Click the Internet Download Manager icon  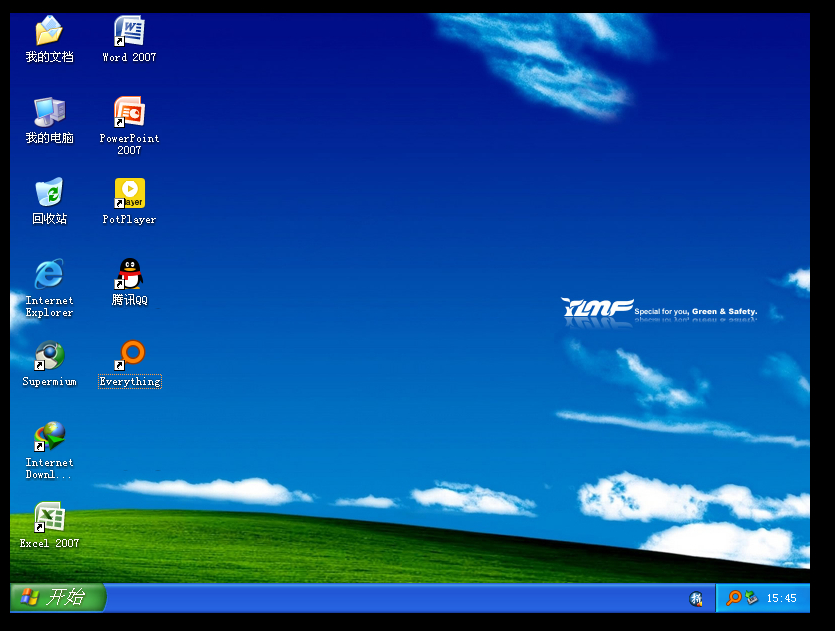49,436
